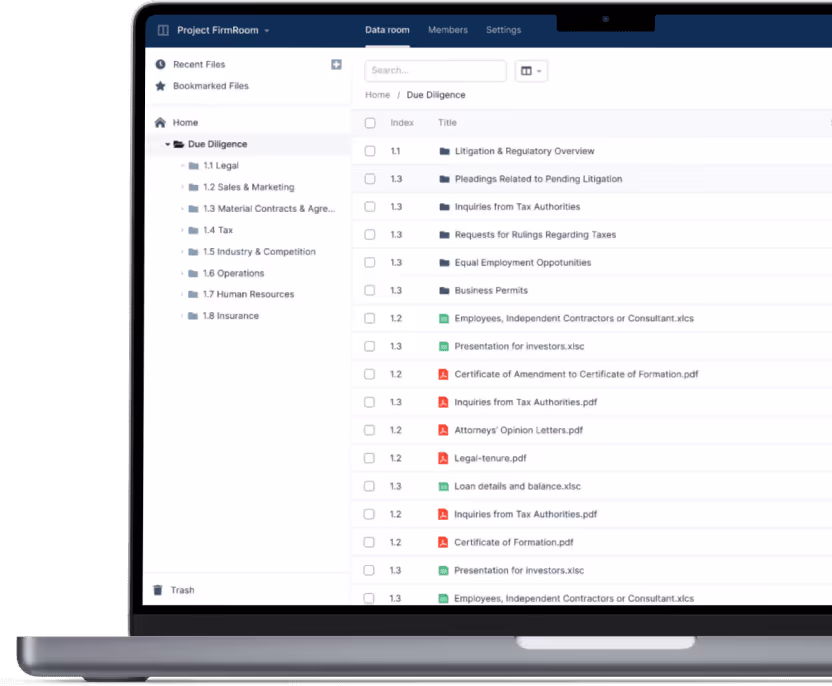Screen dimensions: 832x686
Task: Click the Requests for Rulings Regarding Taxes folder icon
Action: point(445,235)
